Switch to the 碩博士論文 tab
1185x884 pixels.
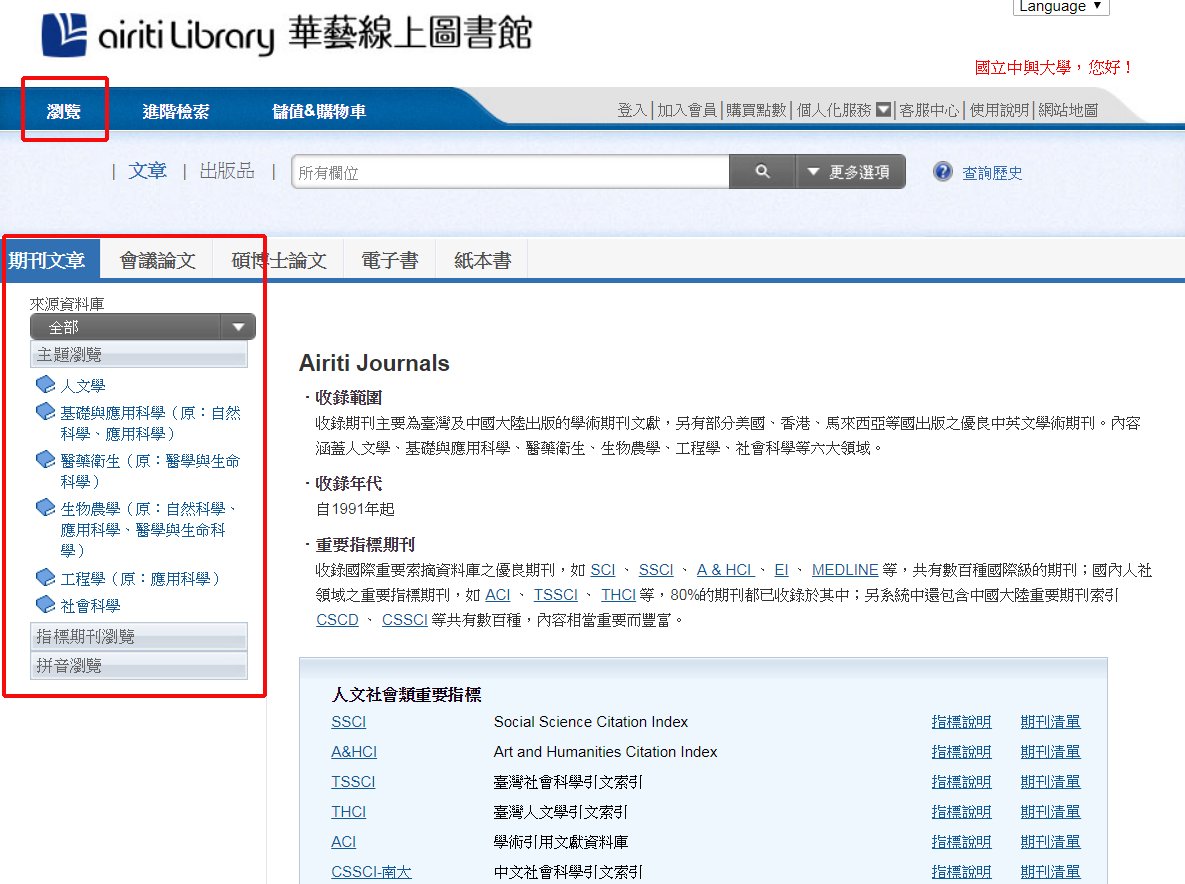[279, 261]
